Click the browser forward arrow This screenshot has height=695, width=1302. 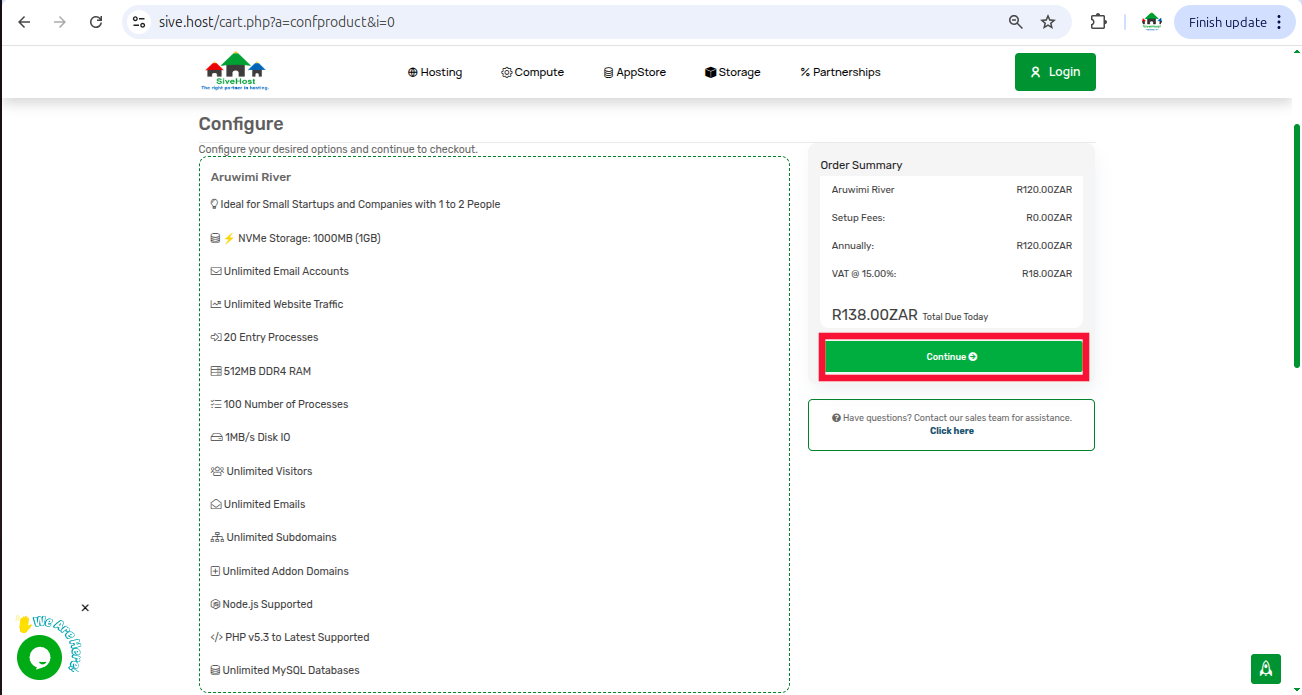tap(60, 22)
